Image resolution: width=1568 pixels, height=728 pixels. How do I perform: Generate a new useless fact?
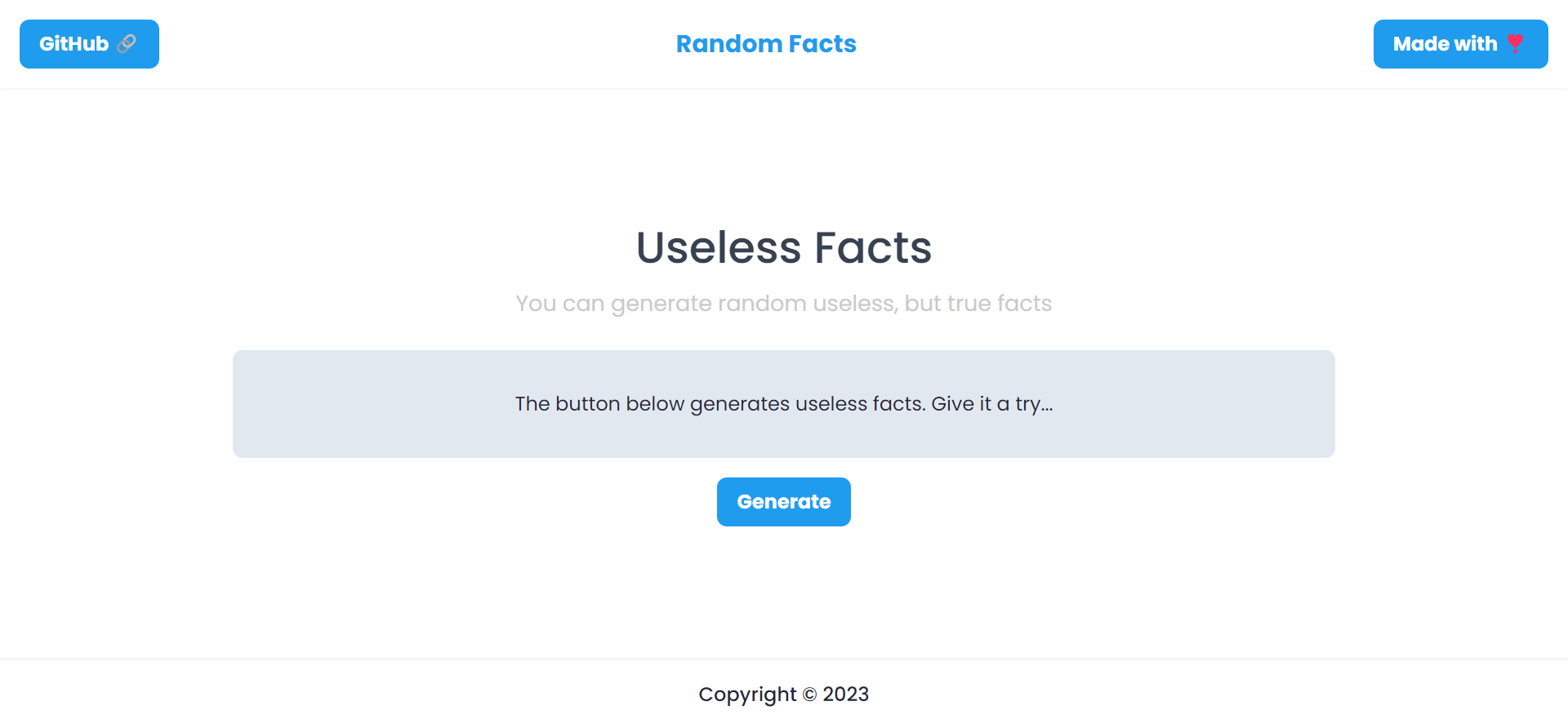point(783,501)
